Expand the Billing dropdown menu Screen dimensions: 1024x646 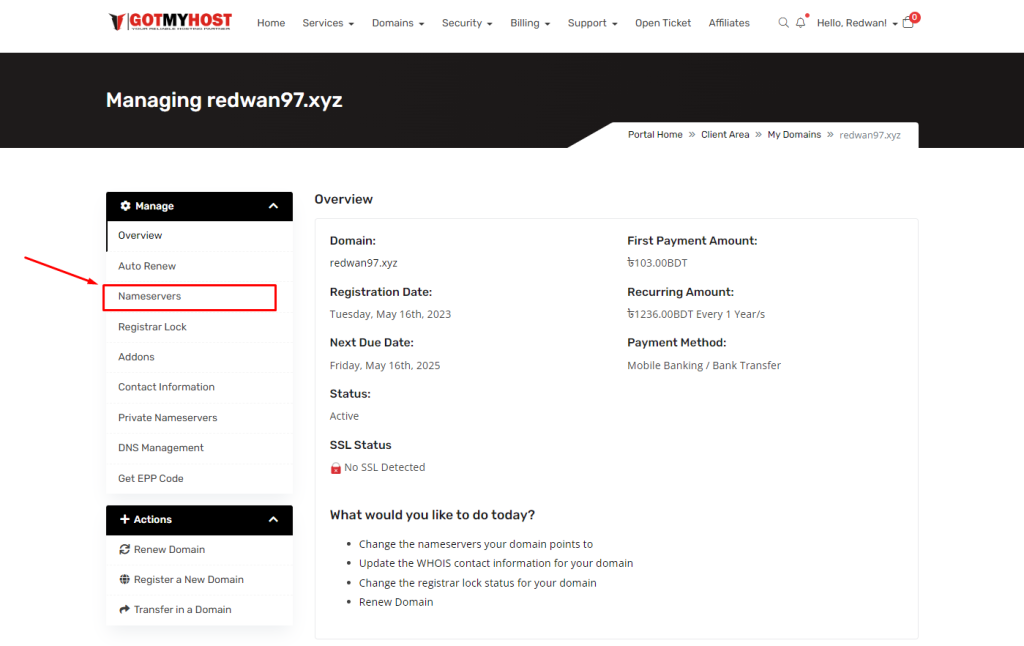529,23
